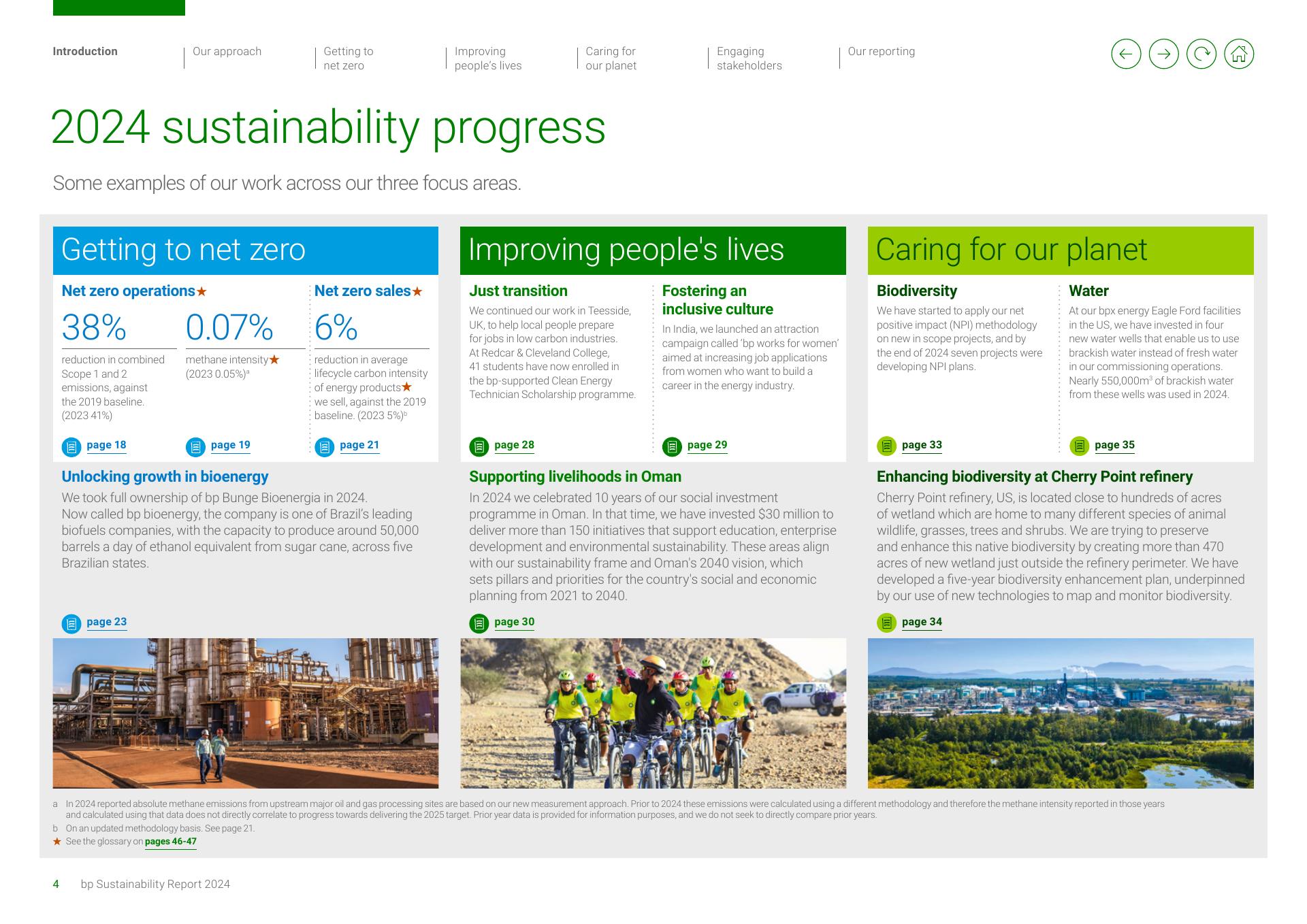Click the blue document icon beside page 23
The width and height of the screenshot is (1307, 924).
click(x=71, y=623)
